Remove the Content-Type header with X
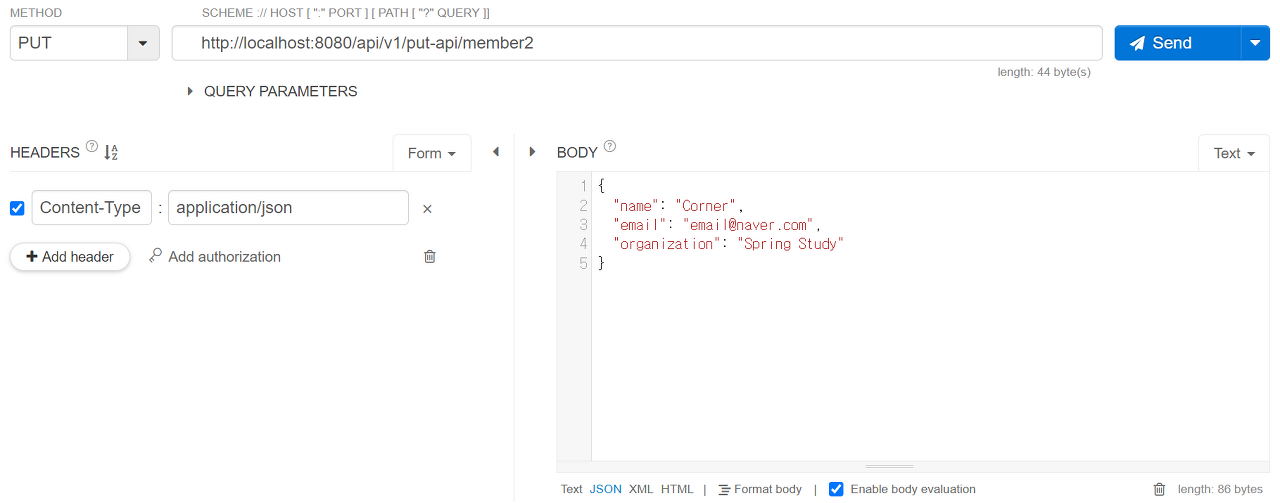 [x=427, y=209]
